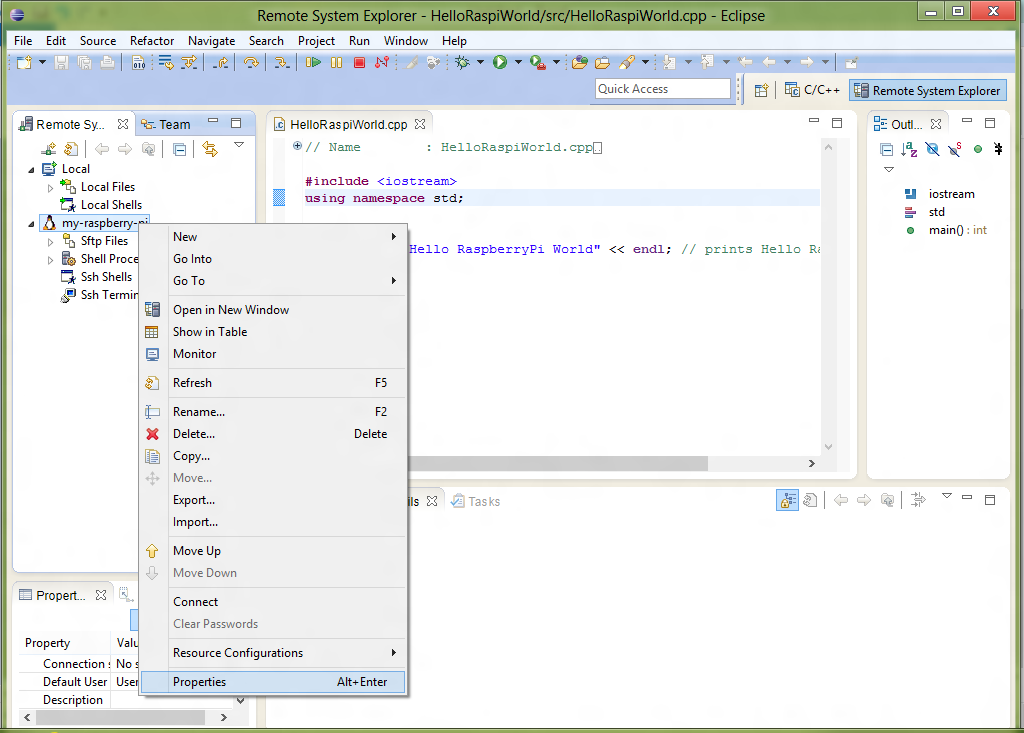This screenshot has height=733, width=1024.
Task: Open the Tasks tab
Action: coord(477,501)
